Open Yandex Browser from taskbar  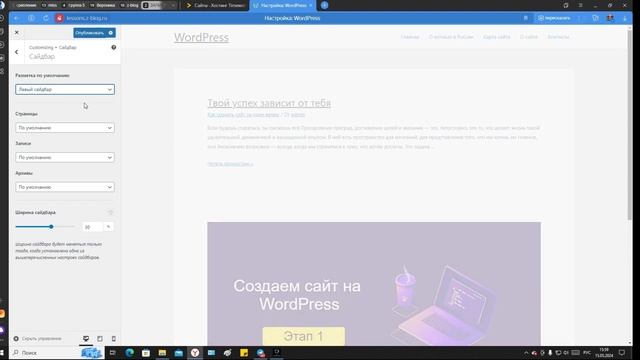(x=195, y=353)
